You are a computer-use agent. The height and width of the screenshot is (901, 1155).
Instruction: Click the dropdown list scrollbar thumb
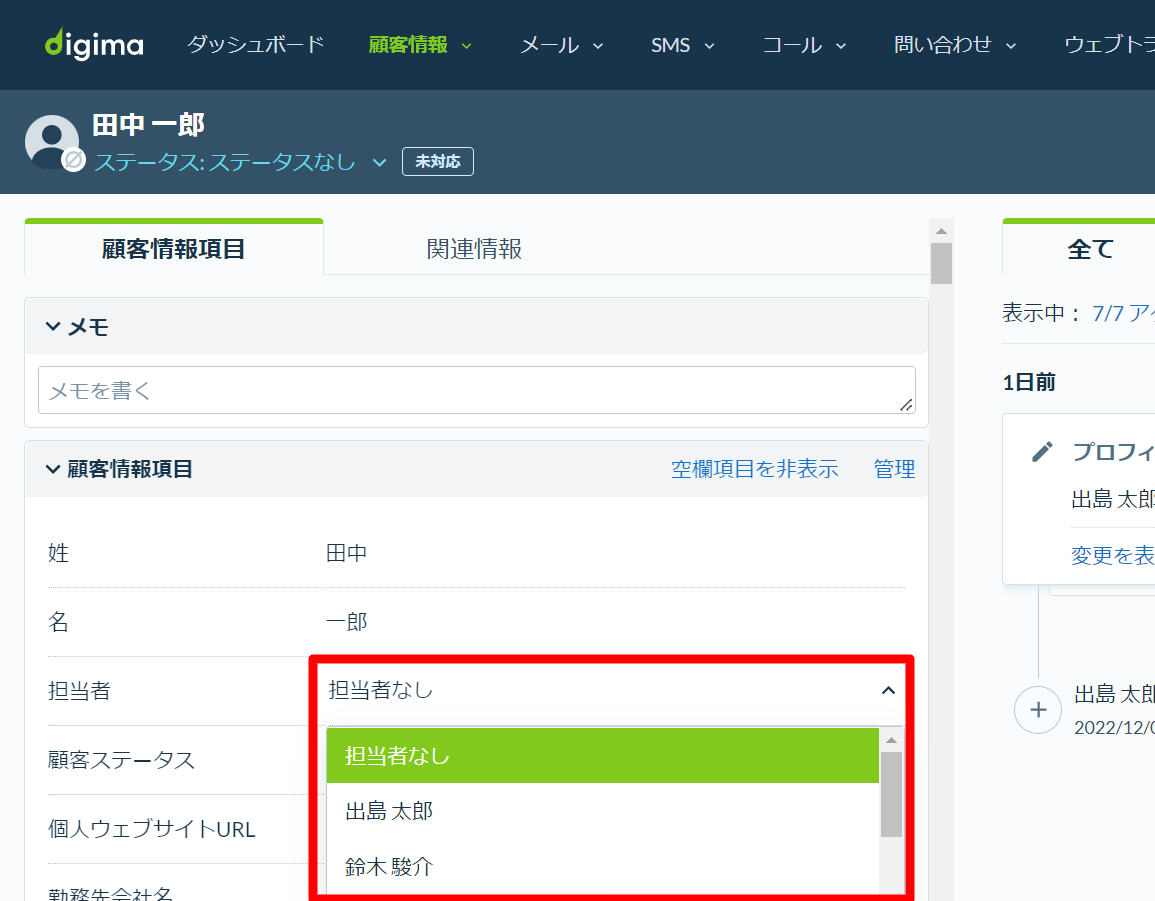pyautogui.click(x=891, y=794)
